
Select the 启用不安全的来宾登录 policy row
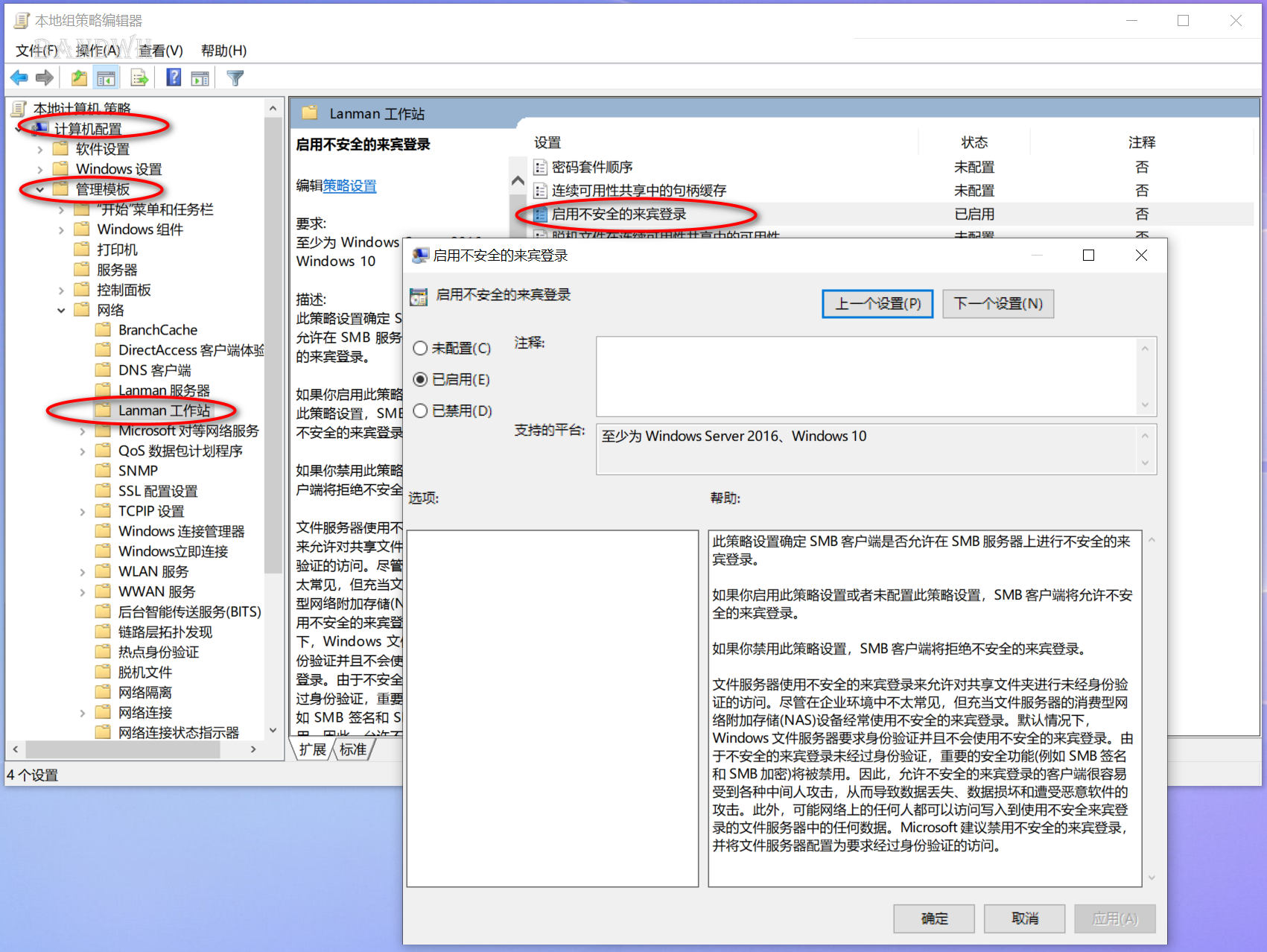[x=892, y=214]
